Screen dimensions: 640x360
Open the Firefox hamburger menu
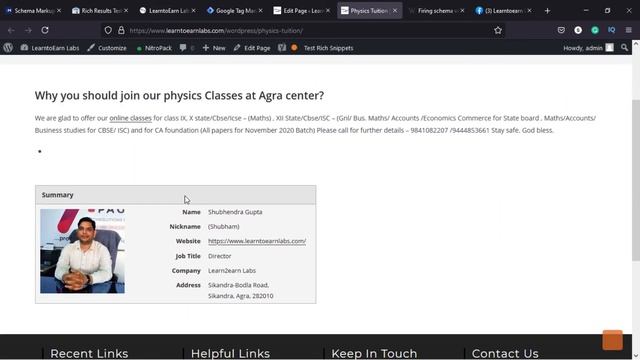coord(629,30)
